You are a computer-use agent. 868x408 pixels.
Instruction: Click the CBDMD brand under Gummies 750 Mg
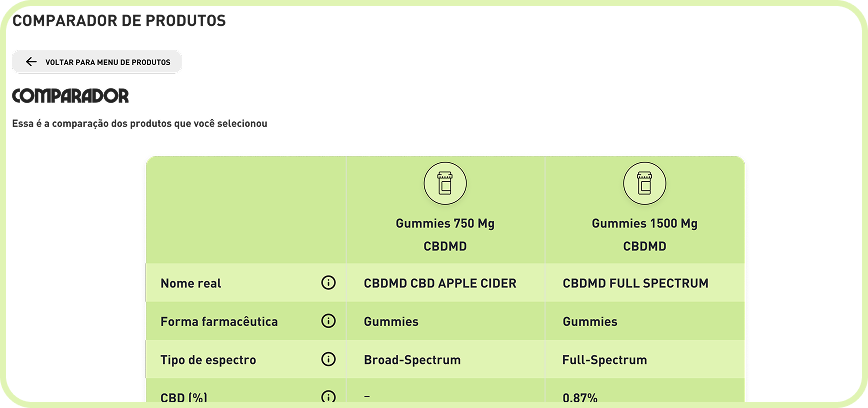[x=445, y=246]
